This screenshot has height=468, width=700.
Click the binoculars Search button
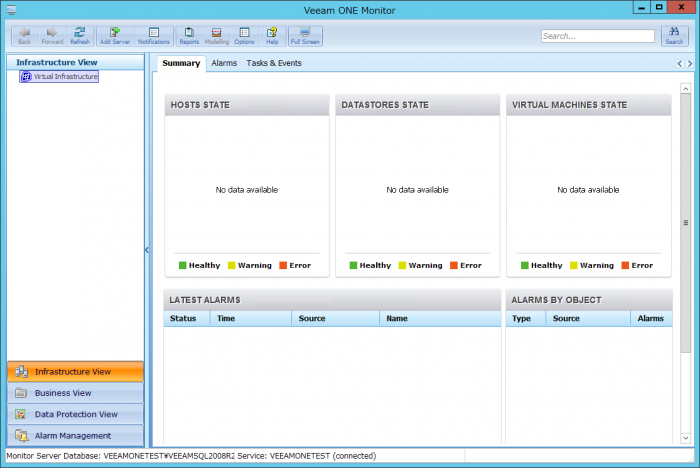[674, 36]
